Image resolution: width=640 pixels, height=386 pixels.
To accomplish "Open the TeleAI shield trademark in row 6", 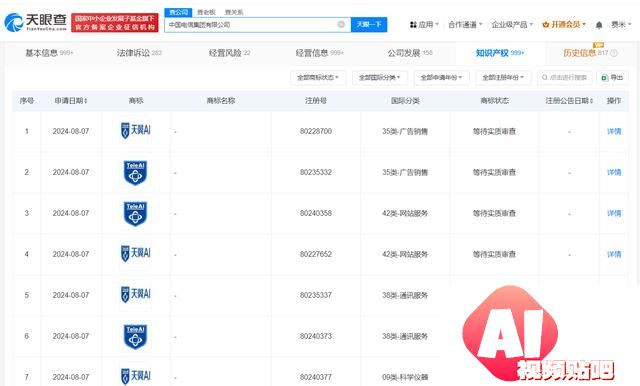I will pyautogui.click(x=136, y=337).
